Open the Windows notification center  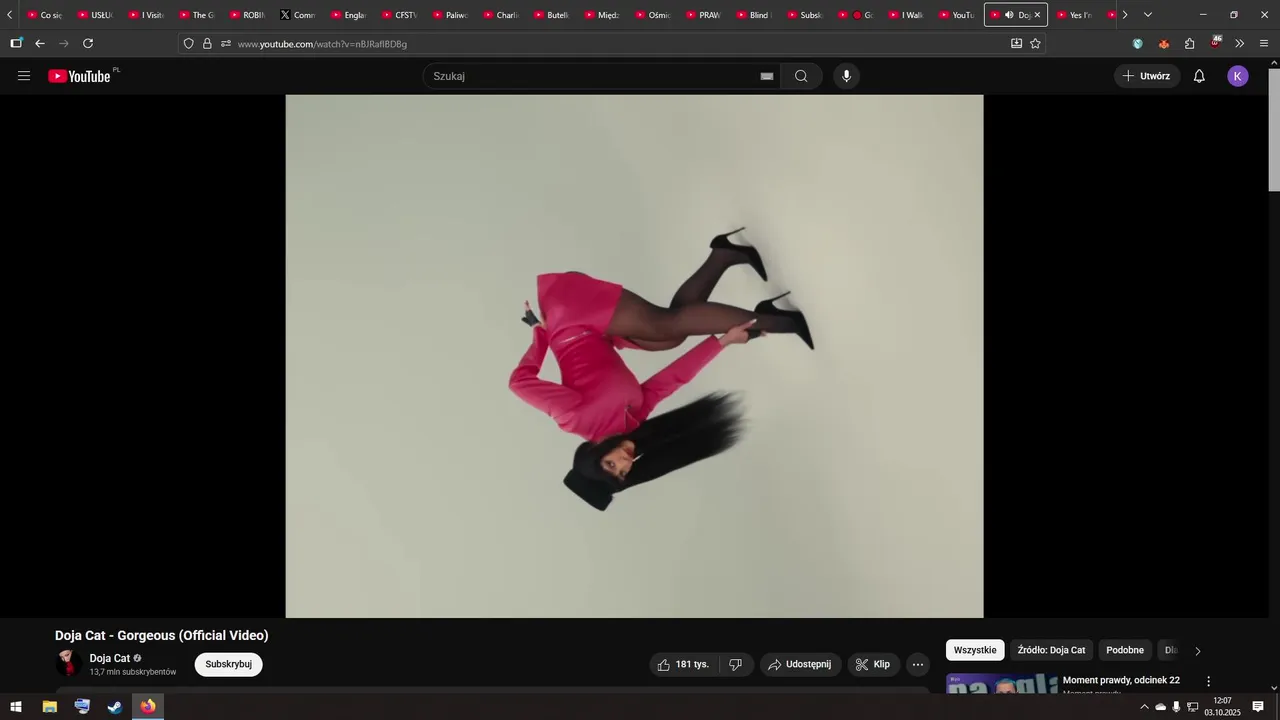1258,707
